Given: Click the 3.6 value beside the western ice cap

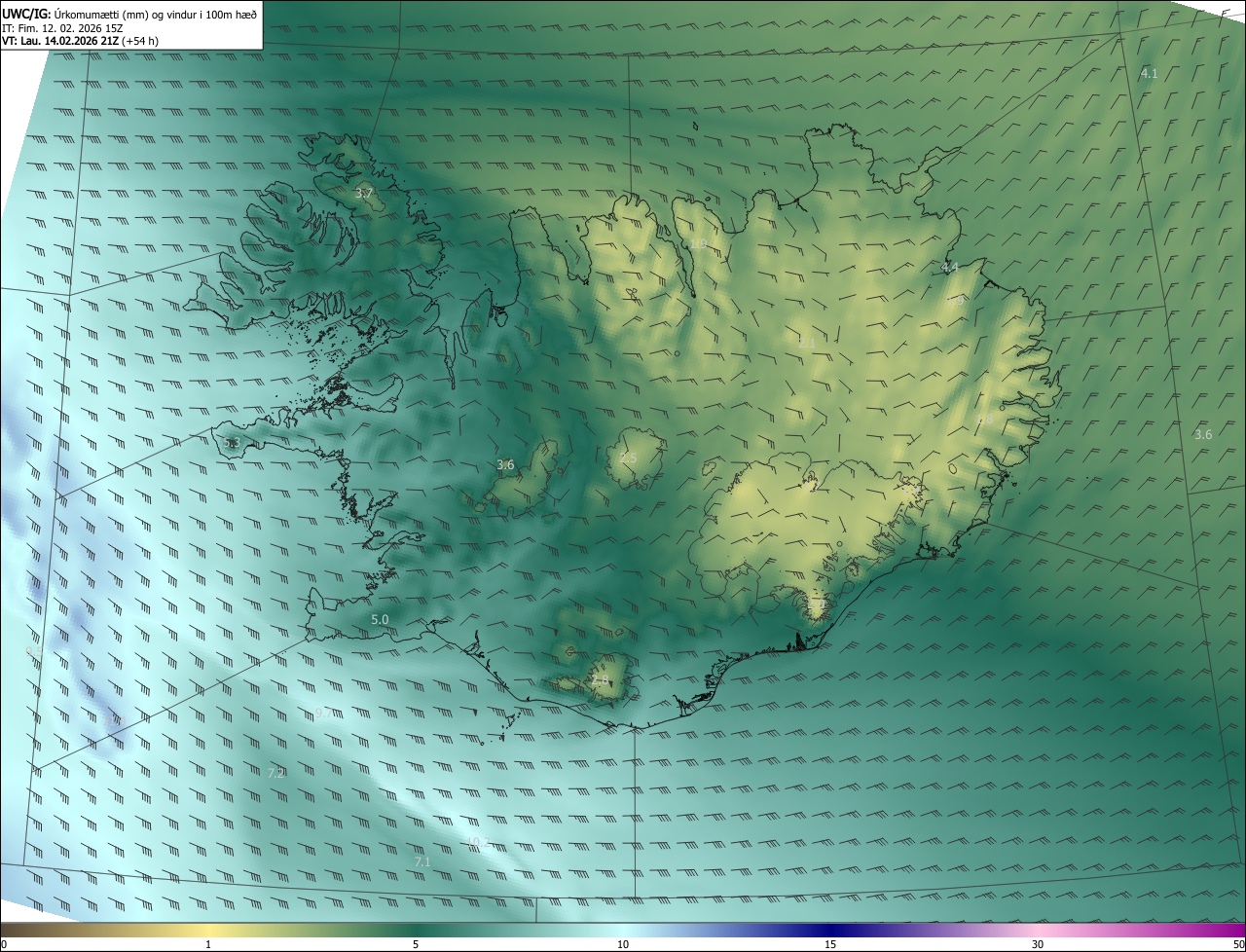Looking at the screenshot, I should pos(505,465).
